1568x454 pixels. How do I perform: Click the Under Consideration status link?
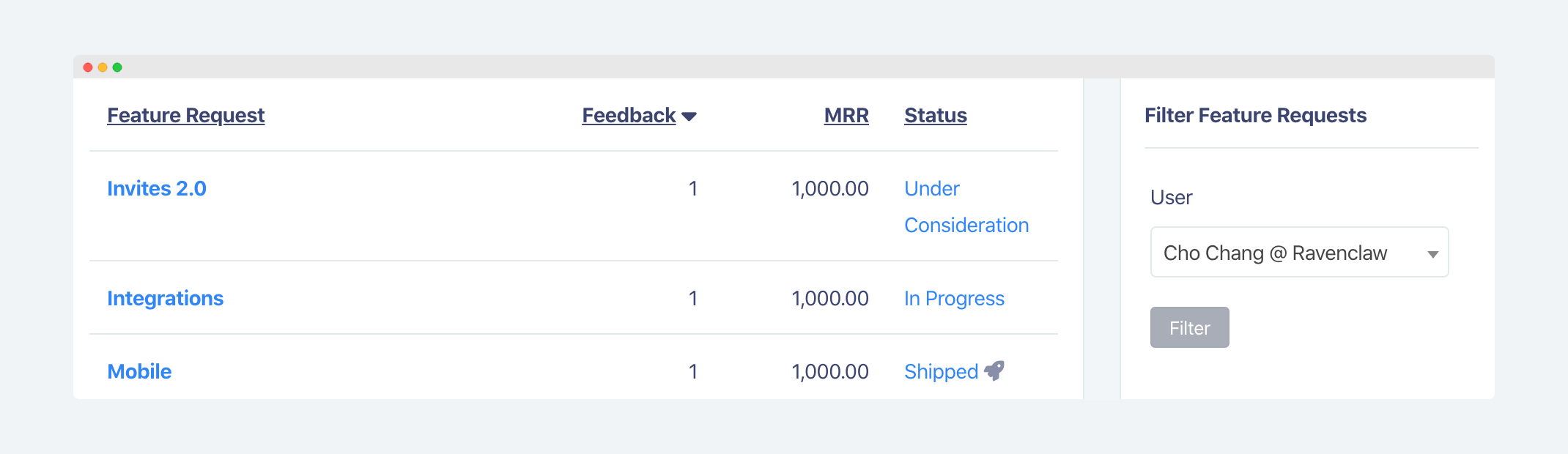(x=966, y=206)
